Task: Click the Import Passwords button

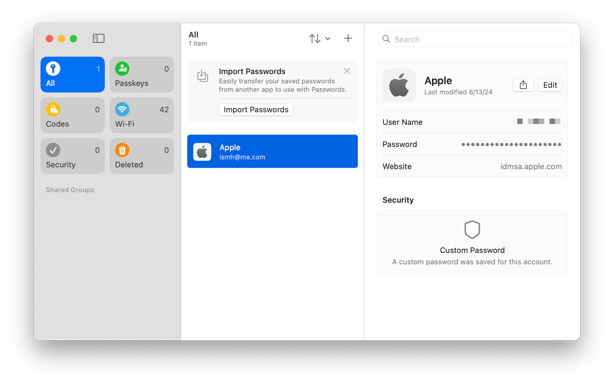Action: [x=256, y=110]
